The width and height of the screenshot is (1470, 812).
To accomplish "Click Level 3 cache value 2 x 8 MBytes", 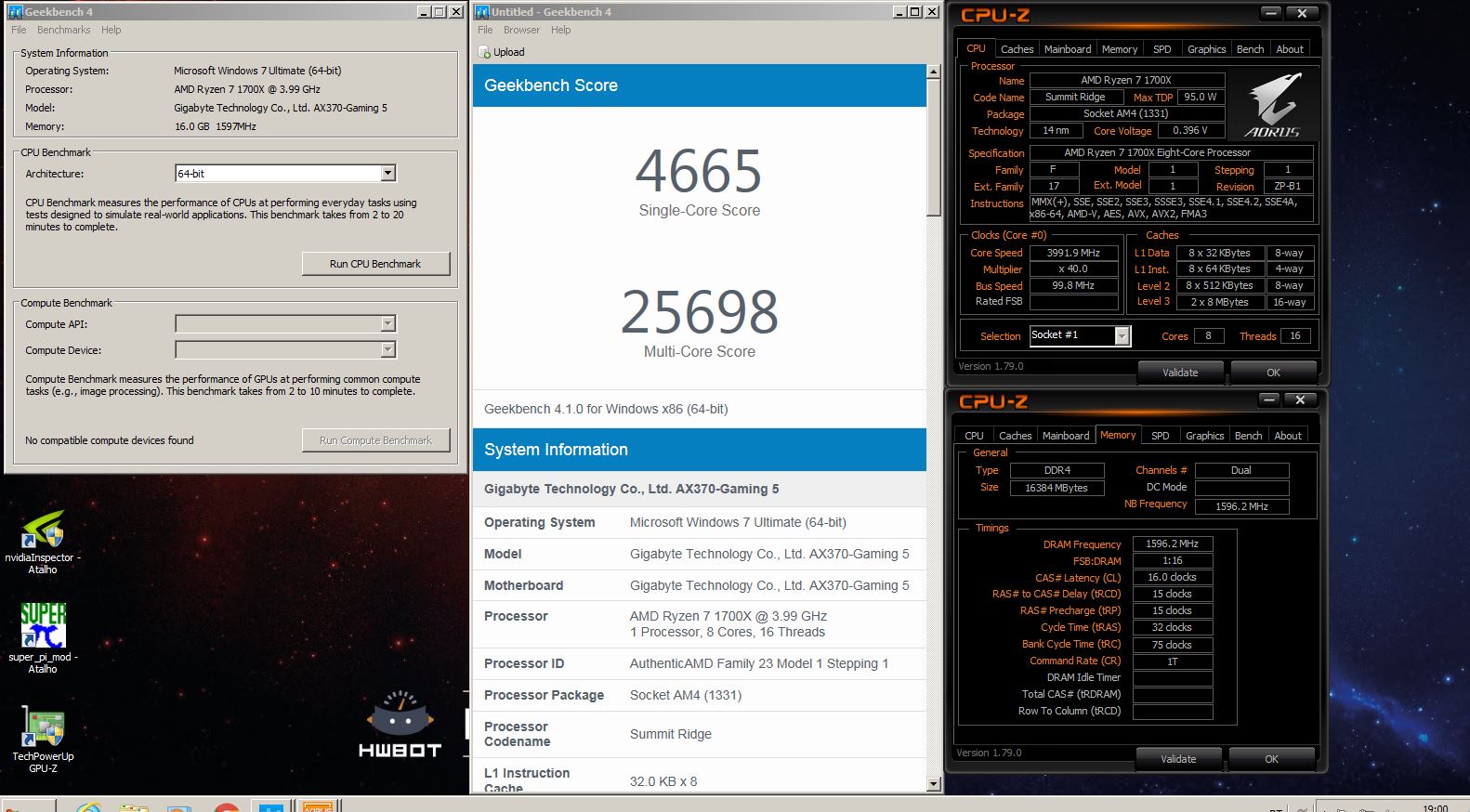I will 1219,302.
